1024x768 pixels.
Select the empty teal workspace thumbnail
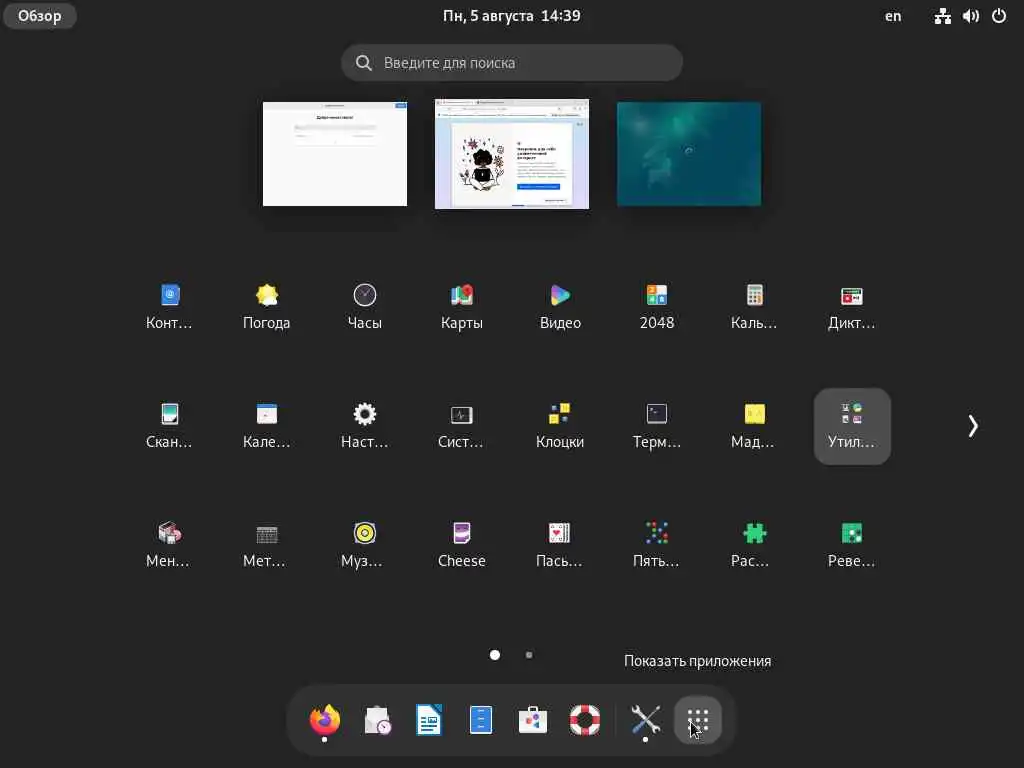tap(689, 154)
